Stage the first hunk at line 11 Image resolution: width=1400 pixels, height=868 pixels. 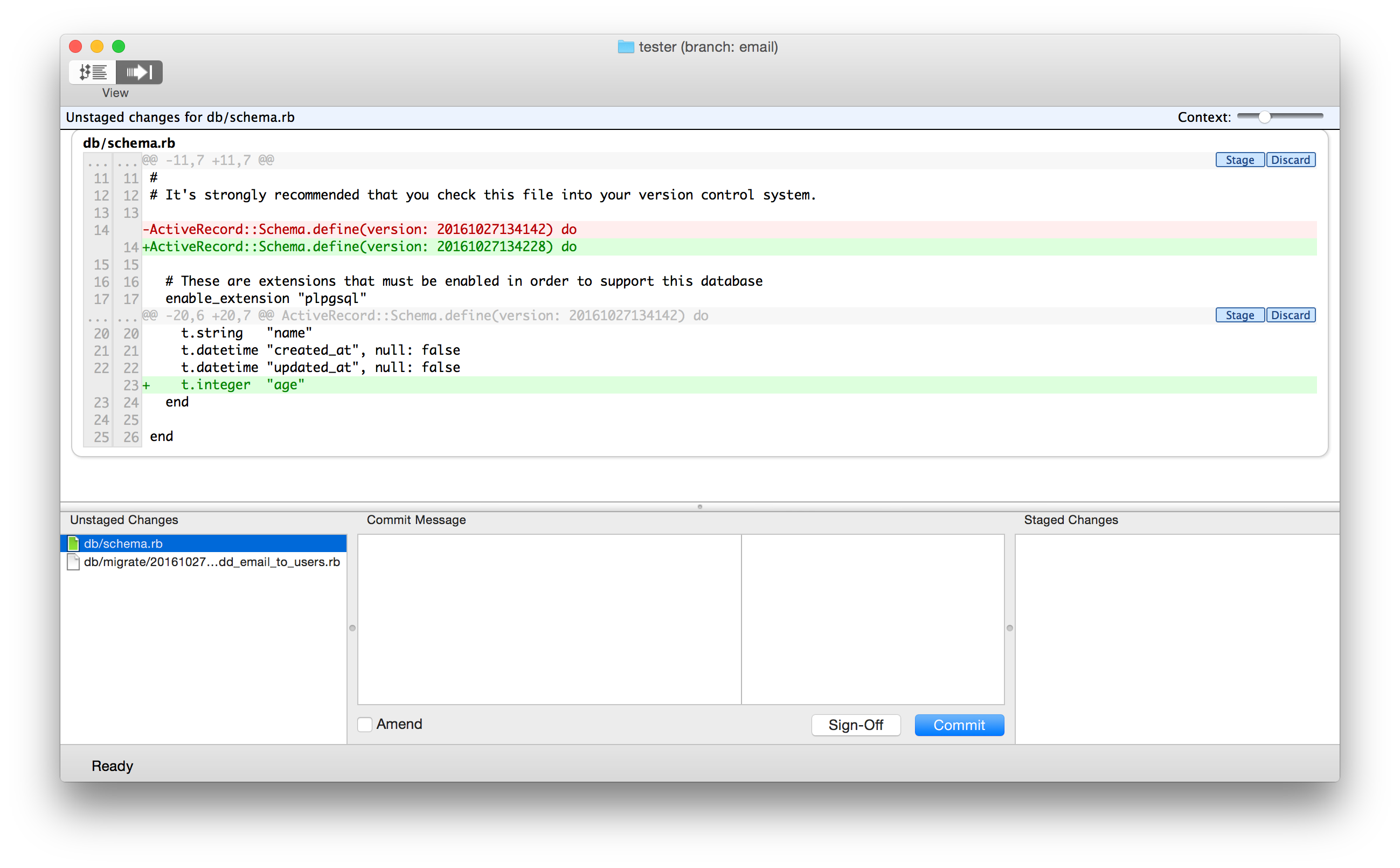point(1239,160)
